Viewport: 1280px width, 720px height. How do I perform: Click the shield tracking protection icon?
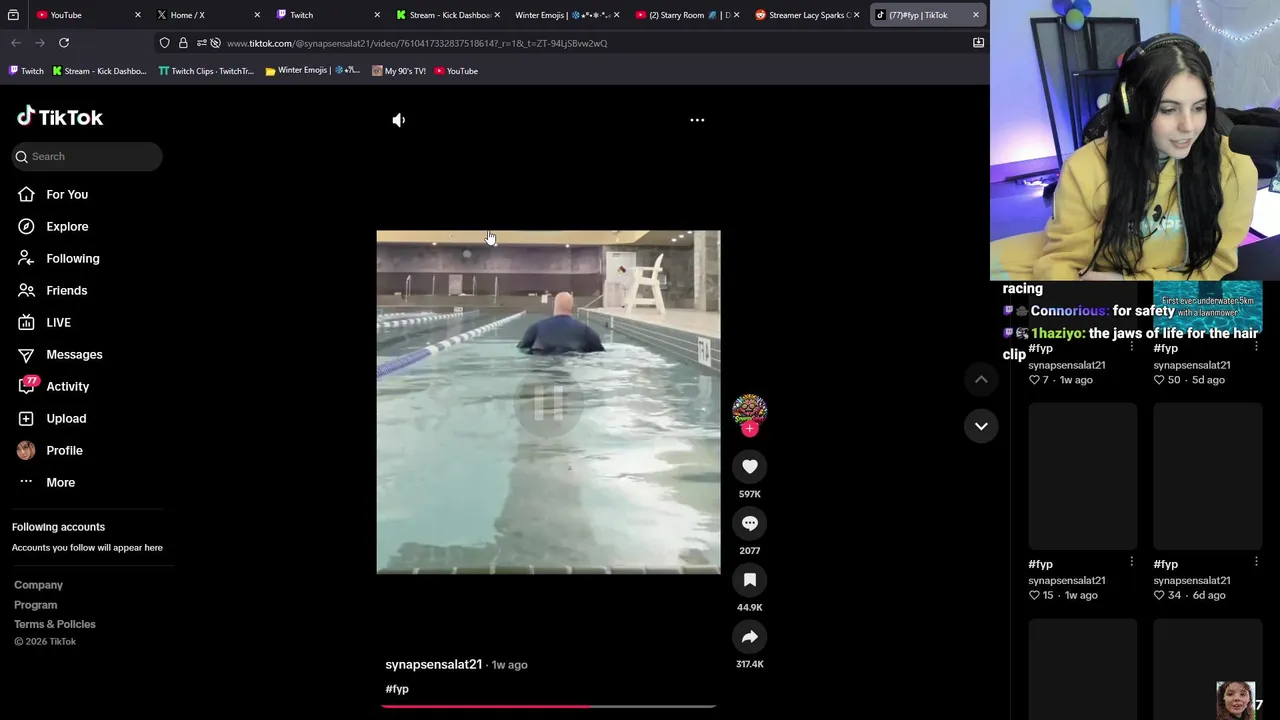coord(165,43)
